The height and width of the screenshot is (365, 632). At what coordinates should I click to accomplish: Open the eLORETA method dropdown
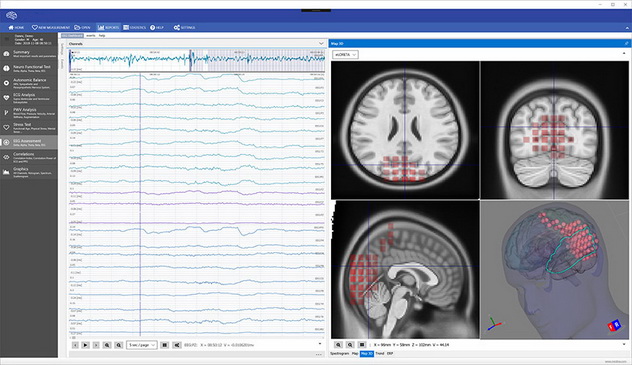[x=345, y=54]
